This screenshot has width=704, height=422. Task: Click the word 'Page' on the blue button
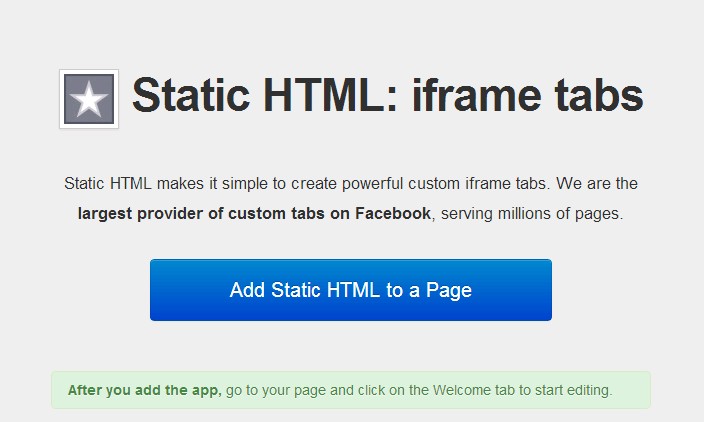[x=448, y=291]
